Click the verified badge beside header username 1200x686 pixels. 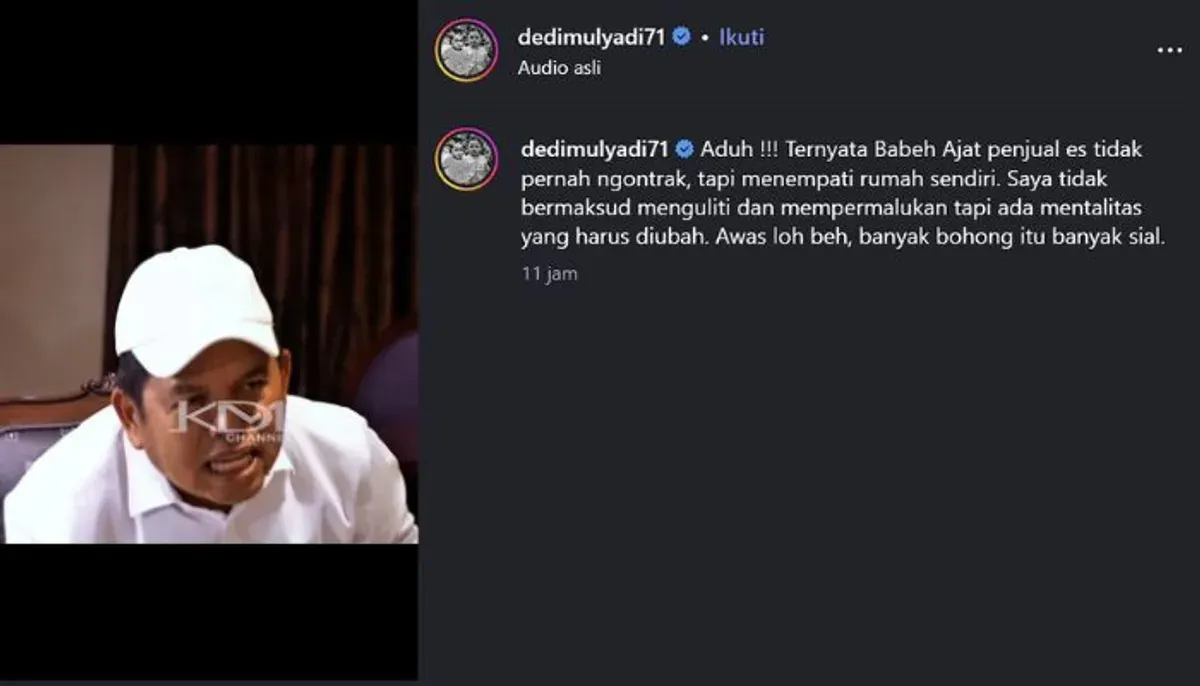(681, 37)
